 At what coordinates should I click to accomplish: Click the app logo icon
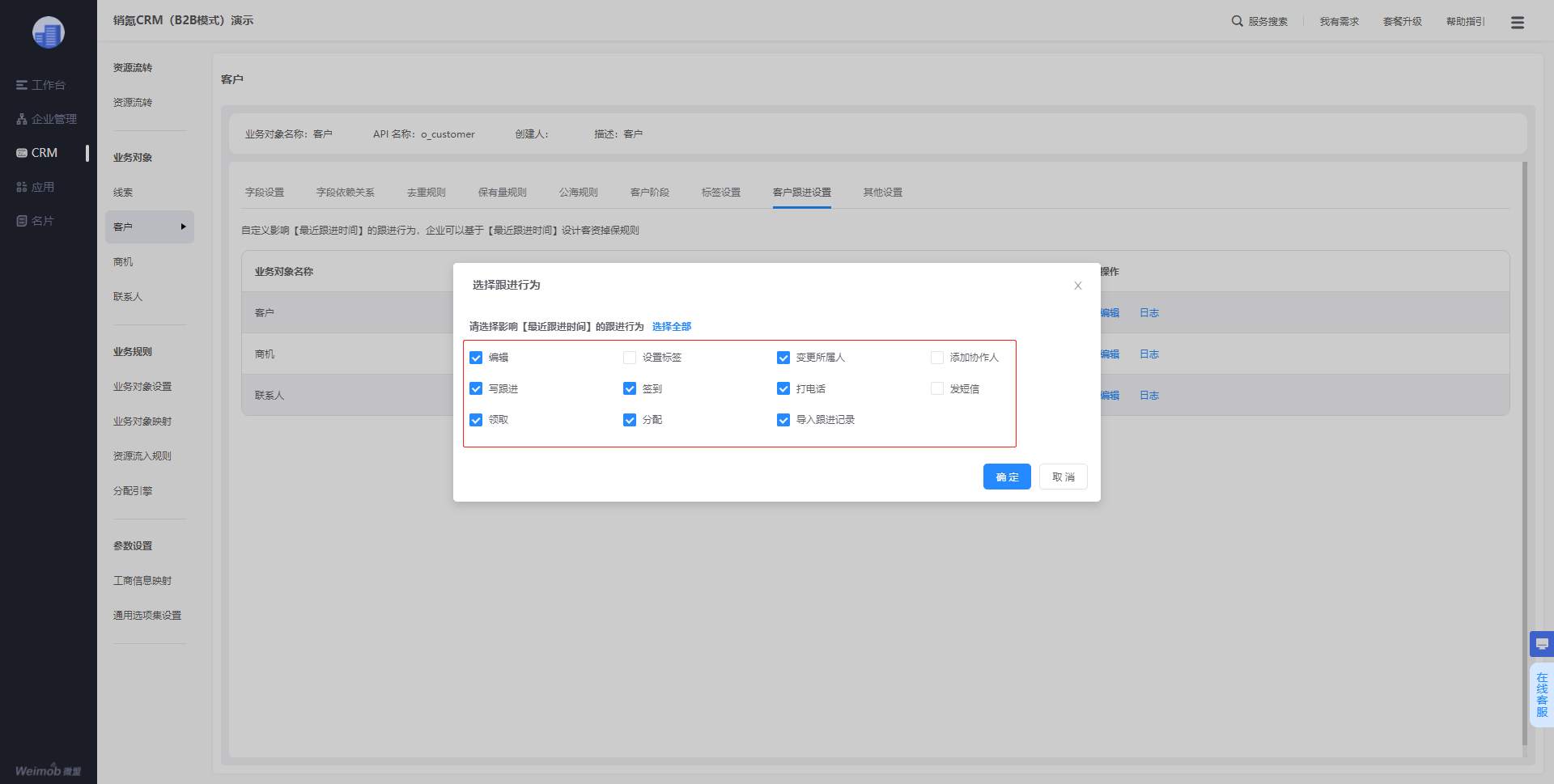(x=49, y=32)
